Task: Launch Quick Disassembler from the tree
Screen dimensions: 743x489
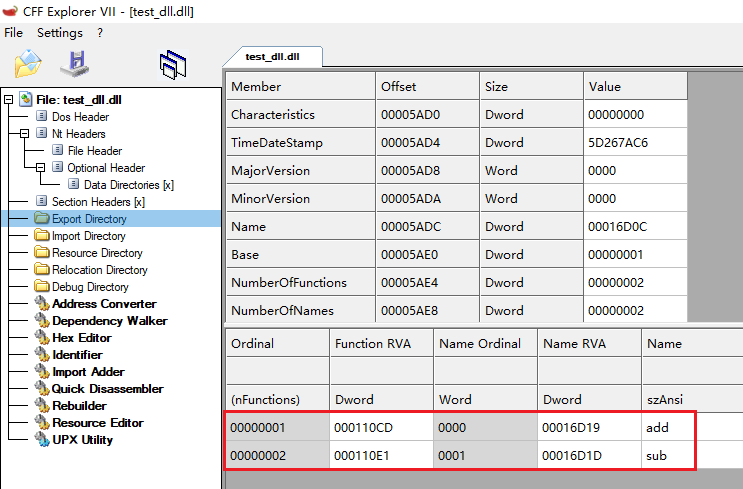Action: (108, 389)
